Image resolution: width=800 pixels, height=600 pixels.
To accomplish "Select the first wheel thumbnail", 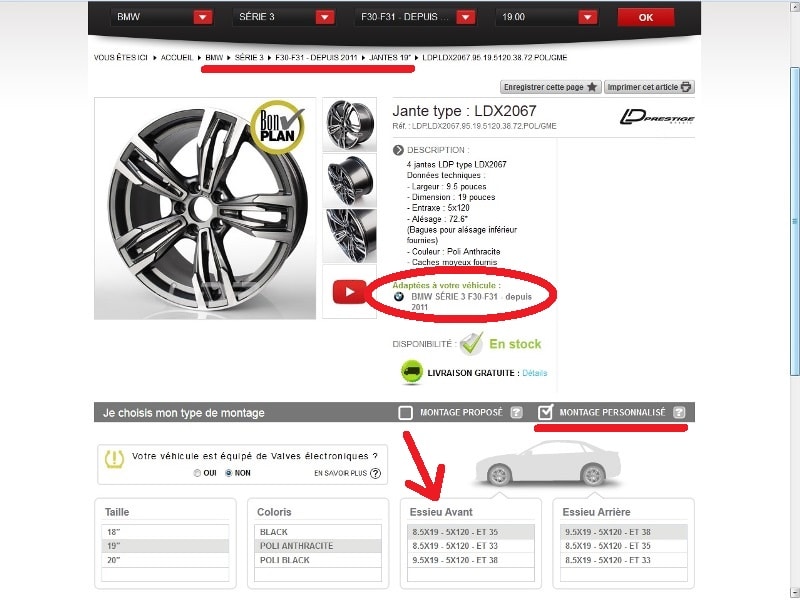I will coord(349,124).
